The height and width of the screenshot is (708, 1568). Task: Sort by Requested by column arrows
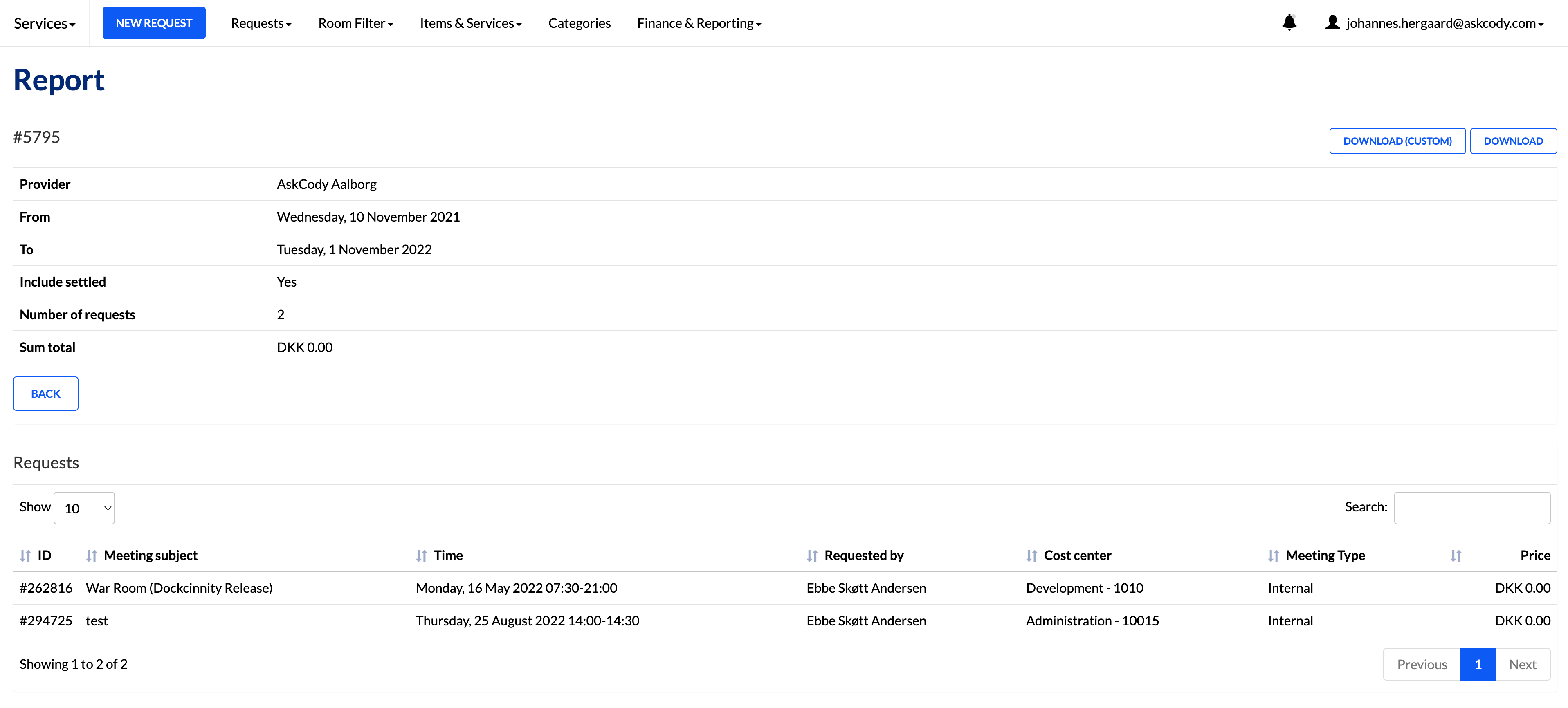tap(812, 556)
